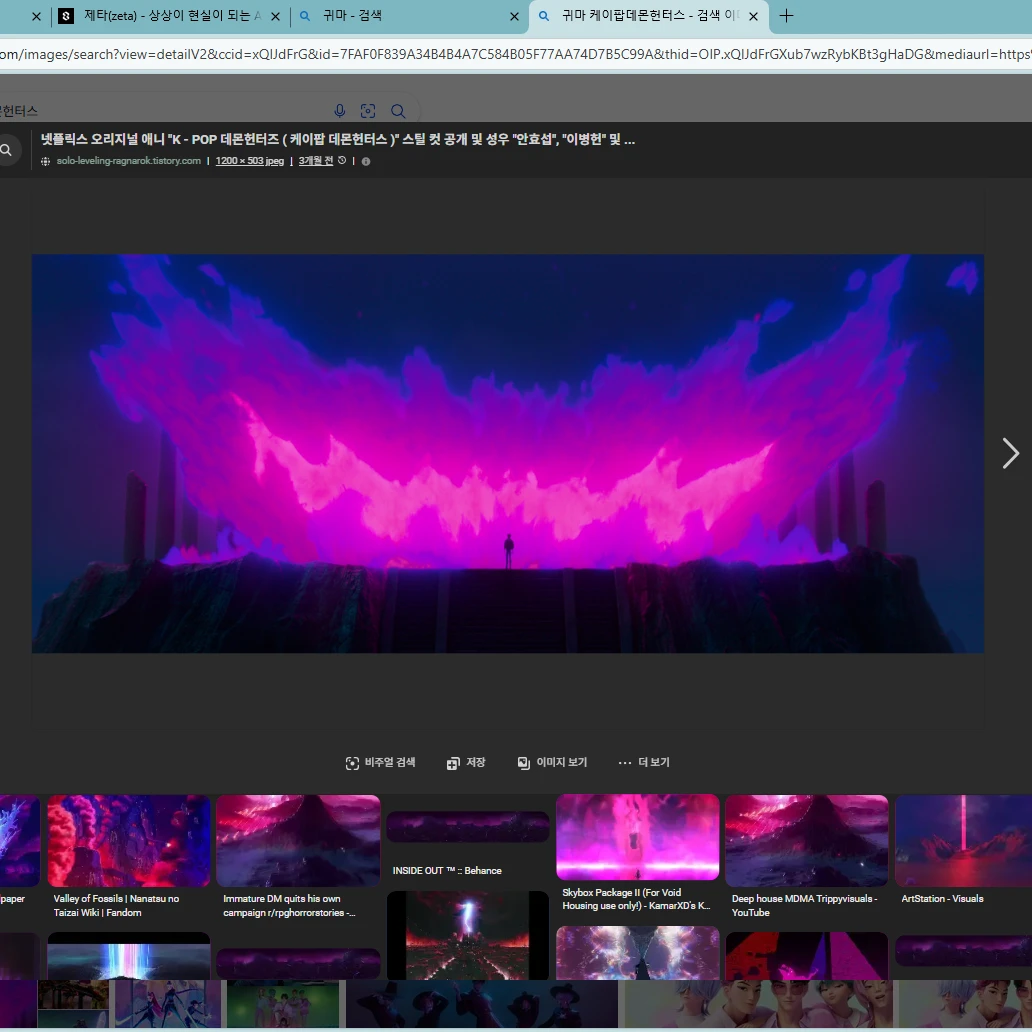Close the 귀마 케이팝데몬헌터스 tab
The image size is (1032, 1032).
coord(754,16)
